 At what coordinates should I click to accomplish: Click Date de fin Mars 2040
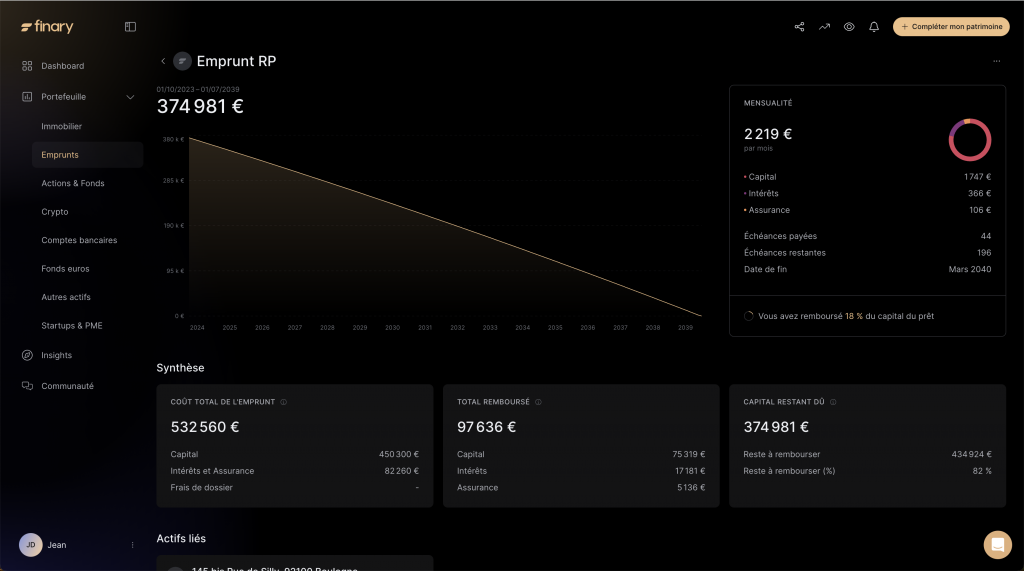[x=867, y=269]
